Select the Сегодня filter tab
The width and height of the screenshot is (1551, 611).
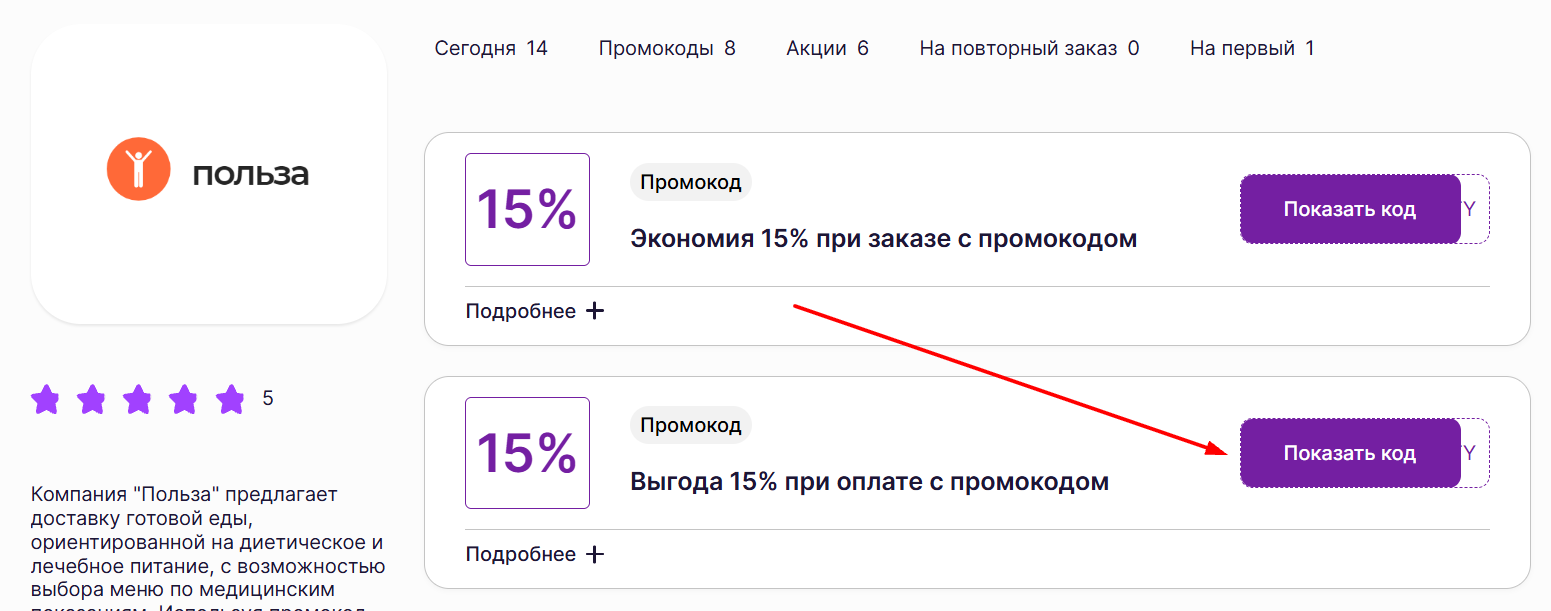tap(491, 47)
